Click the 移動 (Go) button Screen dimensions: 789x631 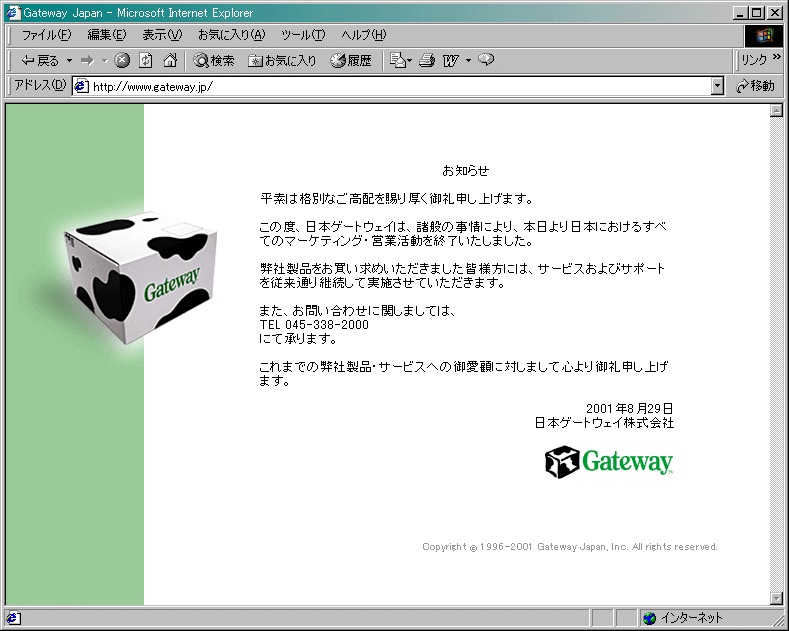(755, 86)
